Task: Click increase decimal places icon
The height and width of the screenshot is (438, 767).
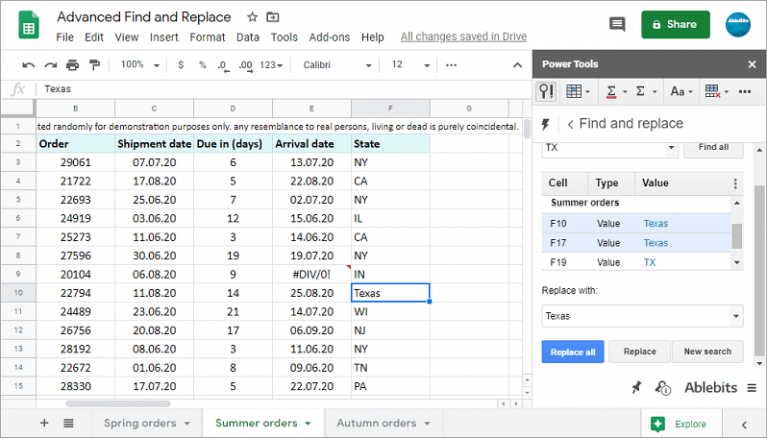Action: pyautogui.click(x=246, y=66)
